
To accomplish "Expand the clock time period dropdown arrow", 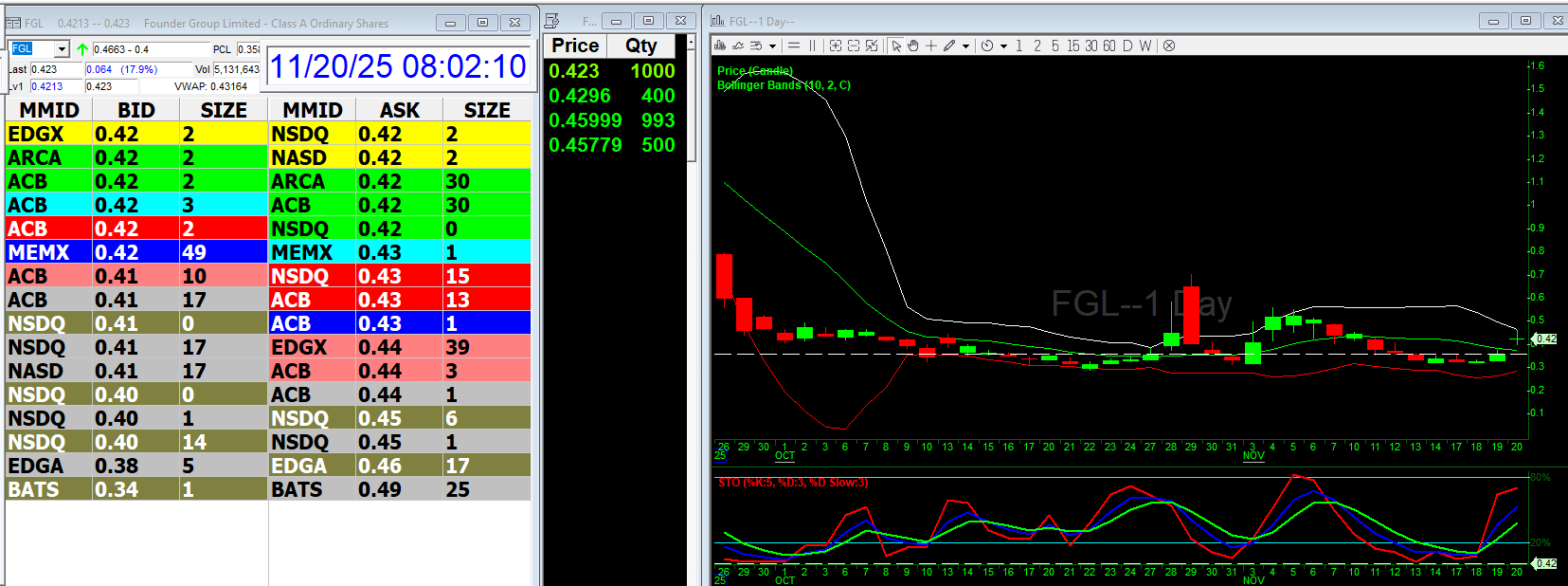I will [x=1003, y=46].
